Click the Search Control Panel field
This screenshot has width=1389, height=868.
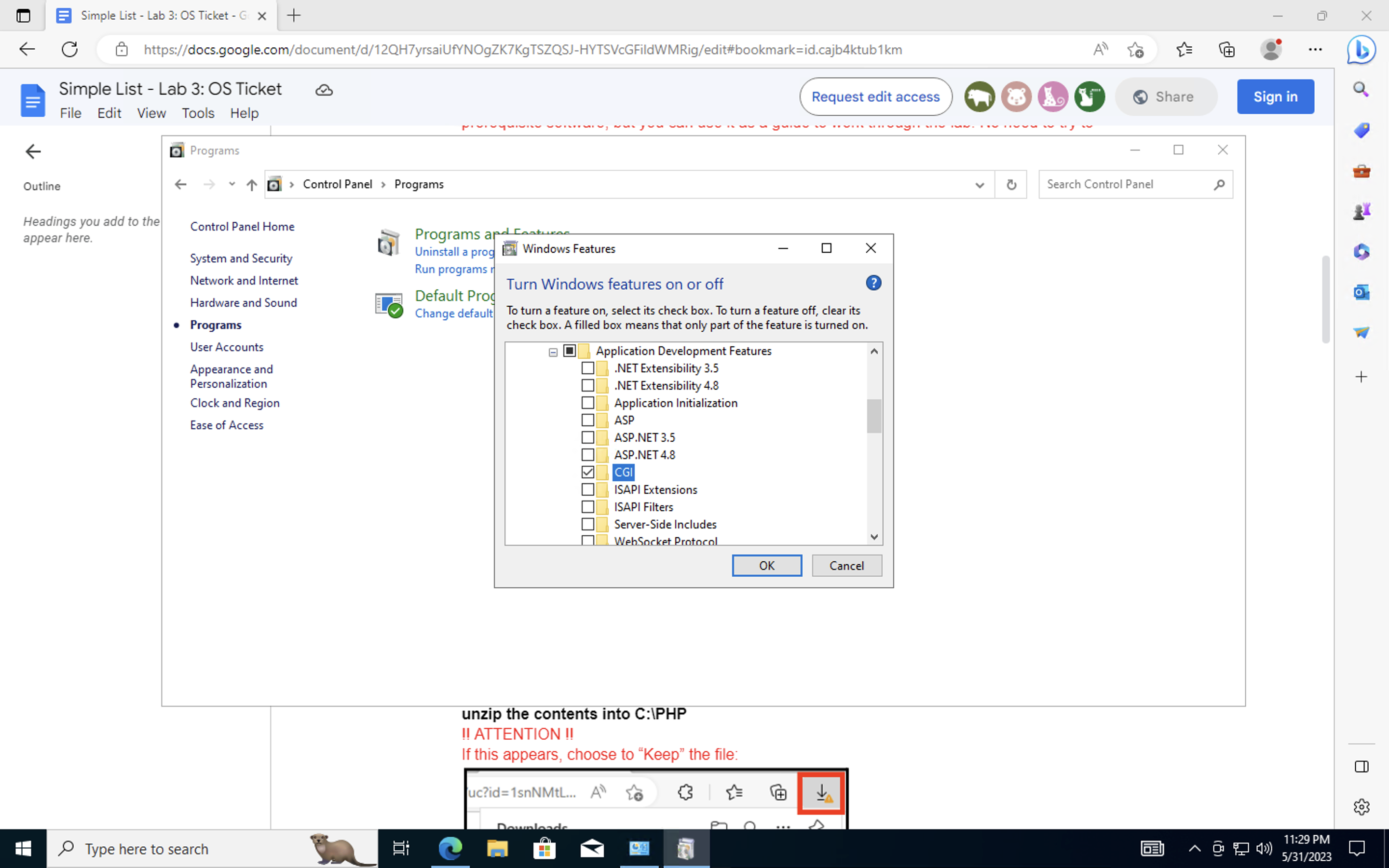[x=1125, y=184]
